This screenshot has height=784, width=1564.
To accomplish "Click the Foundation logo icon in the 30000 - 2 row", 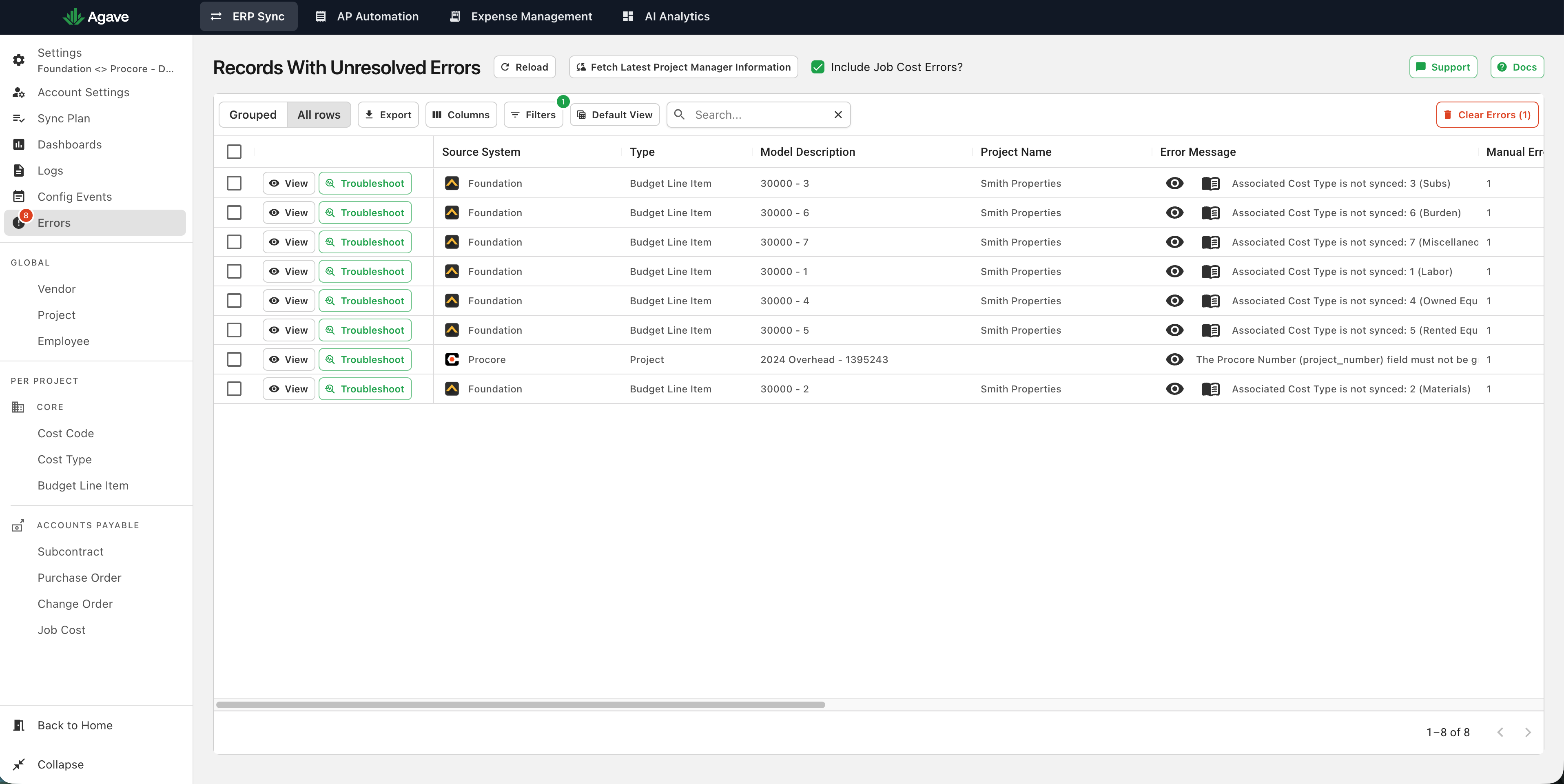I will pyautogui.click(x=452, y=389).
